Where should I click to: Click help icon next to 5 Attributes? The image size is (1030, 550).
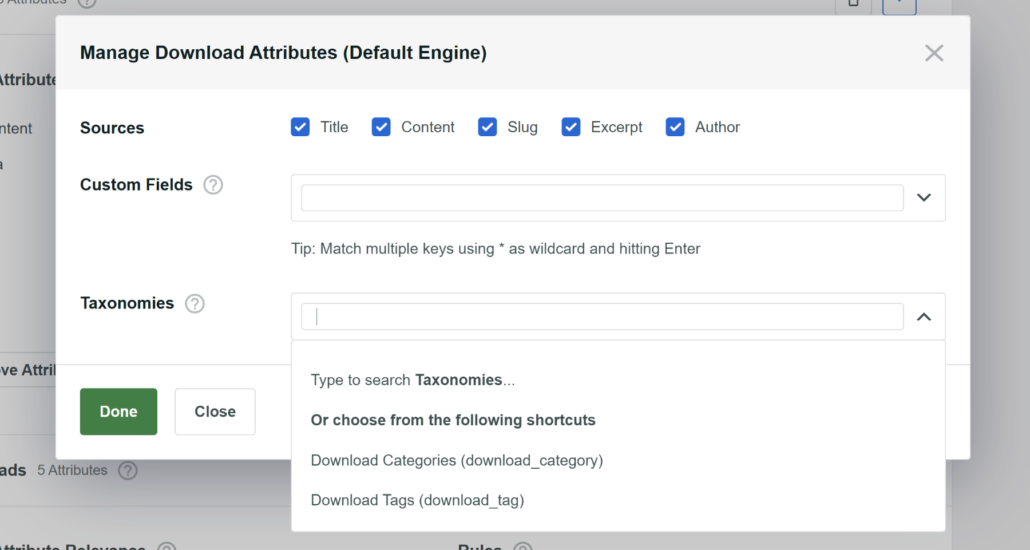tap(128, 470)
